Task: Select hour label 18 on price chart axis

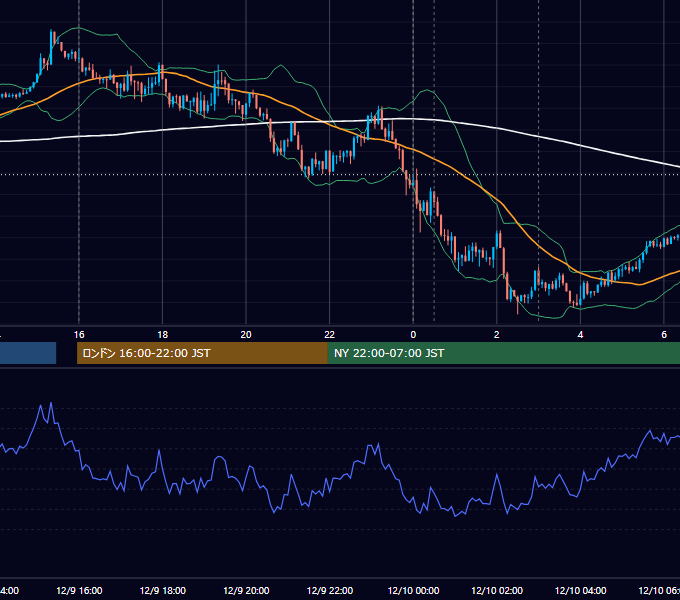Action: pyautogui.click(x=163, y=334)
